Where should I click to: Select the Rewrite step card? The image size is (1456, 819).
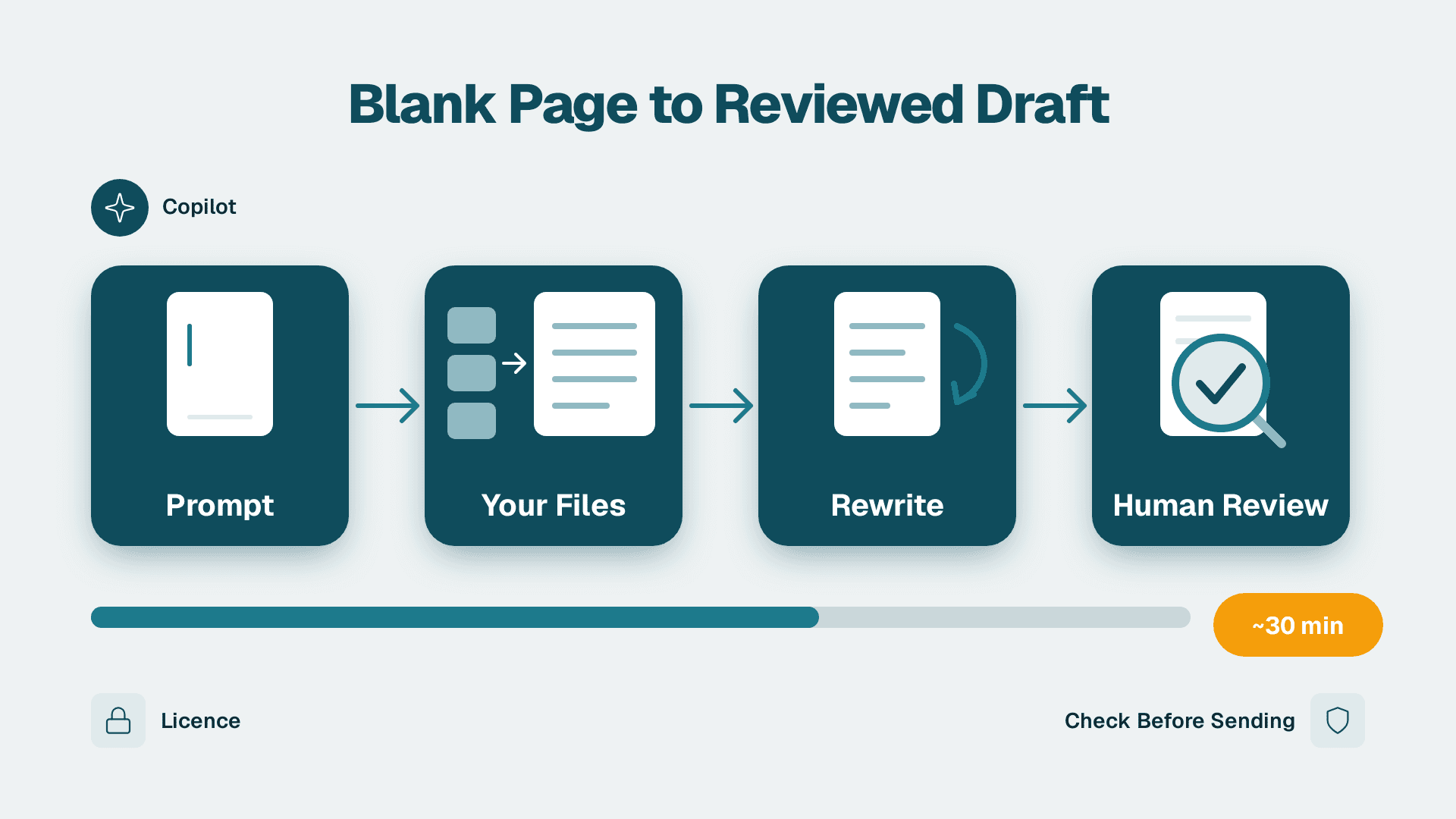tap(887, 405)
